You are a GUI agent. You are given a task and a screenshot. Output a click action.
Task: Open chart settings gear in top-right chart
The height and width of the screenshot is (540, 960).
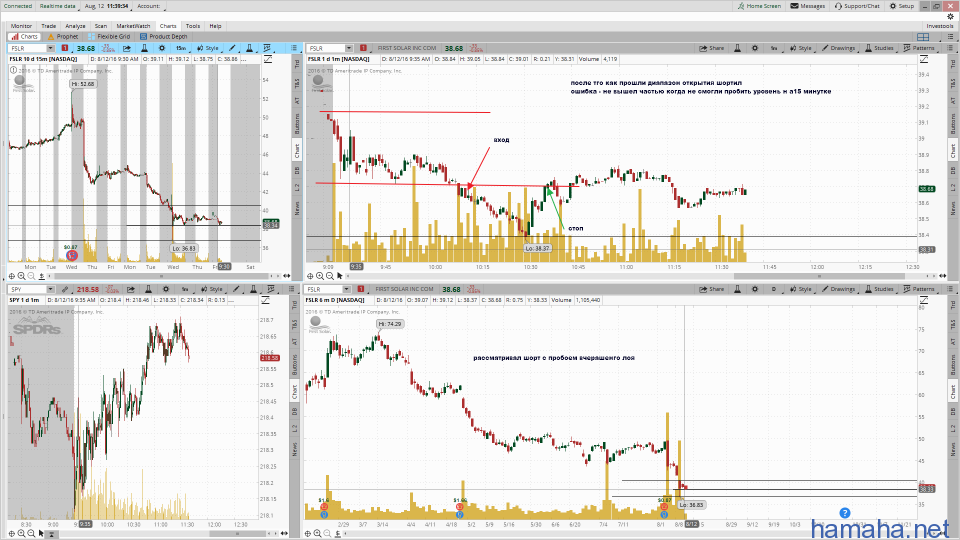(x=755, y=48)
